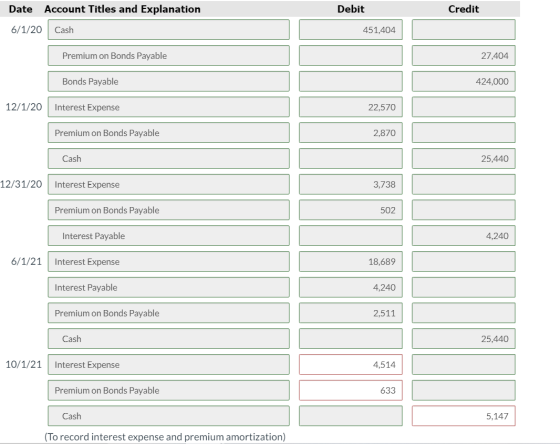Click the empty credit field in the 451,404 row

[x=464, y=30]
